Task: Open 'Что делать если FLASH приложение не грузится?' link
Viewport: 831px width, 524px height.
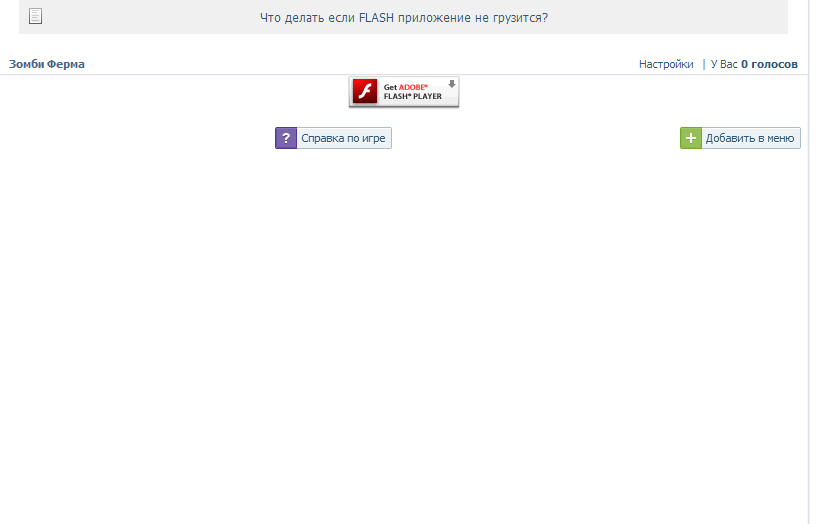Action: tap(404, 17)
